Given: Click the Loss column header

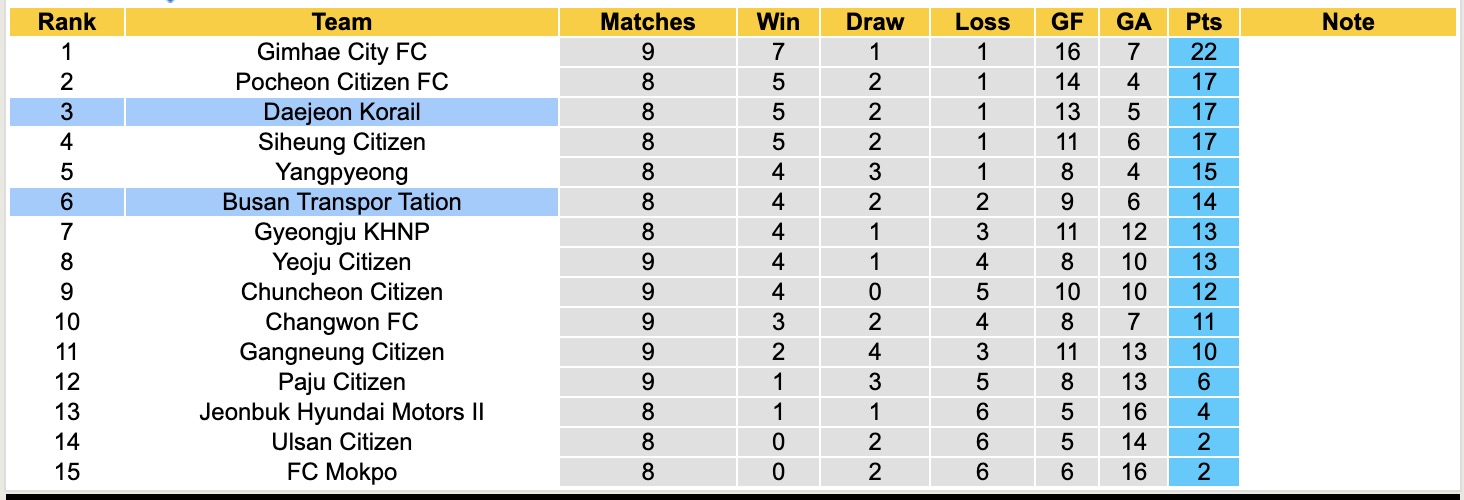Looking at the screenshot, I should pos(981,22).
